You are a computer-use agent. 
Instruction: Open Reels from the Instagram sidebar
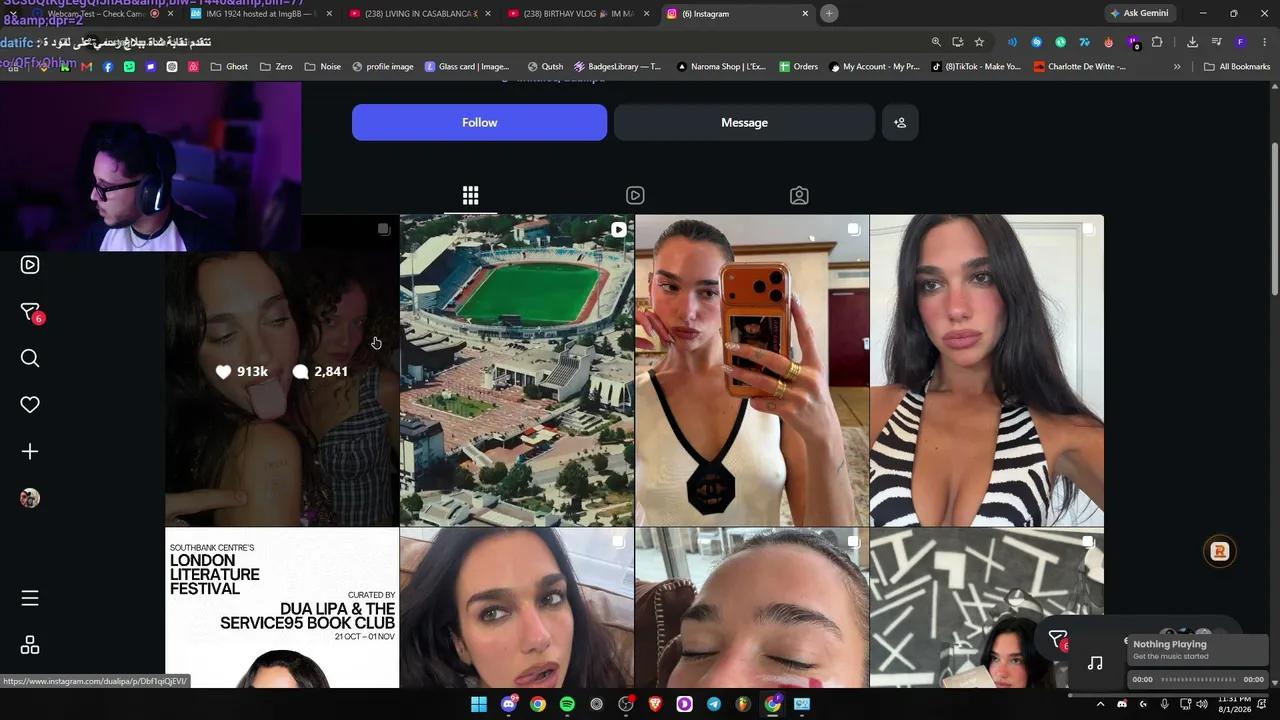[x=30, y=265]
